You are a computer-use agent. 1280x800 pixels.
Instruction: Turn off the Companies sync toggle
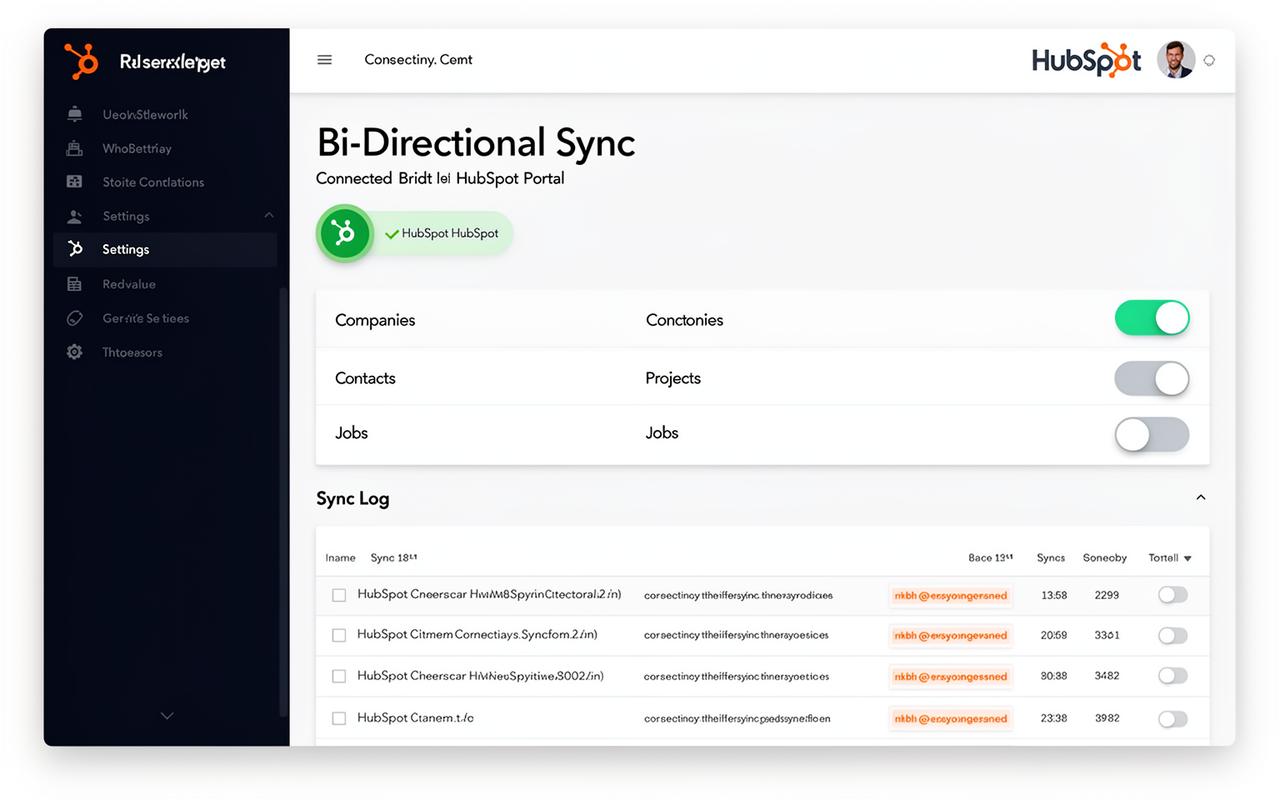(1152, 319)
